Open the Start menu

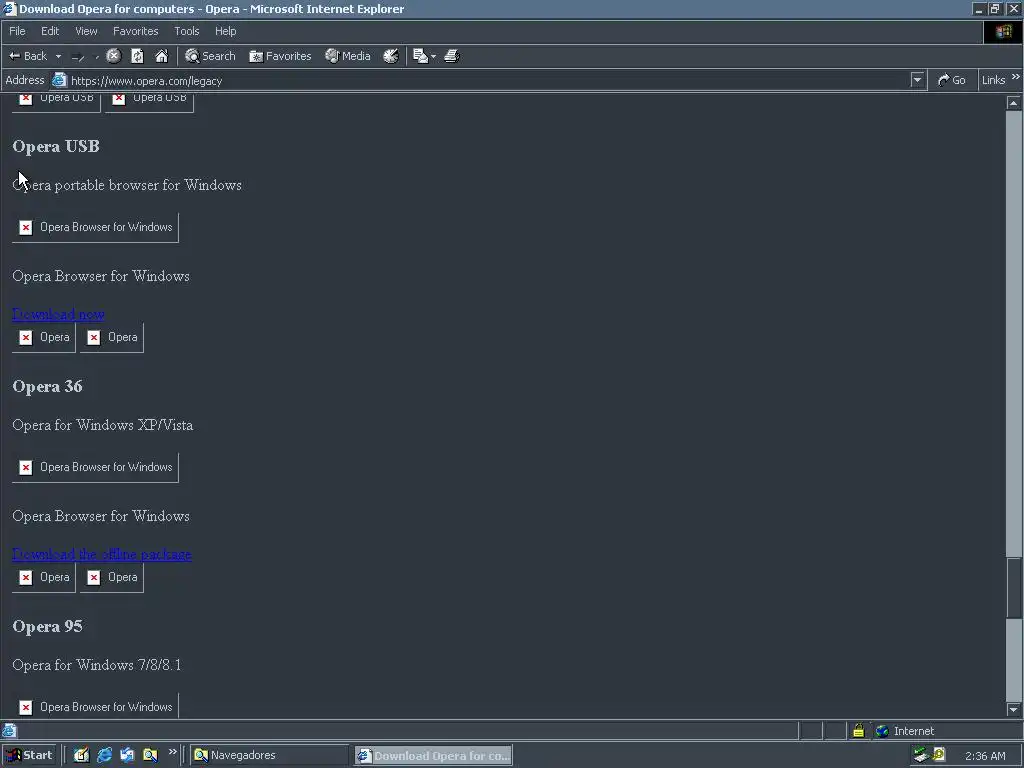29,755
